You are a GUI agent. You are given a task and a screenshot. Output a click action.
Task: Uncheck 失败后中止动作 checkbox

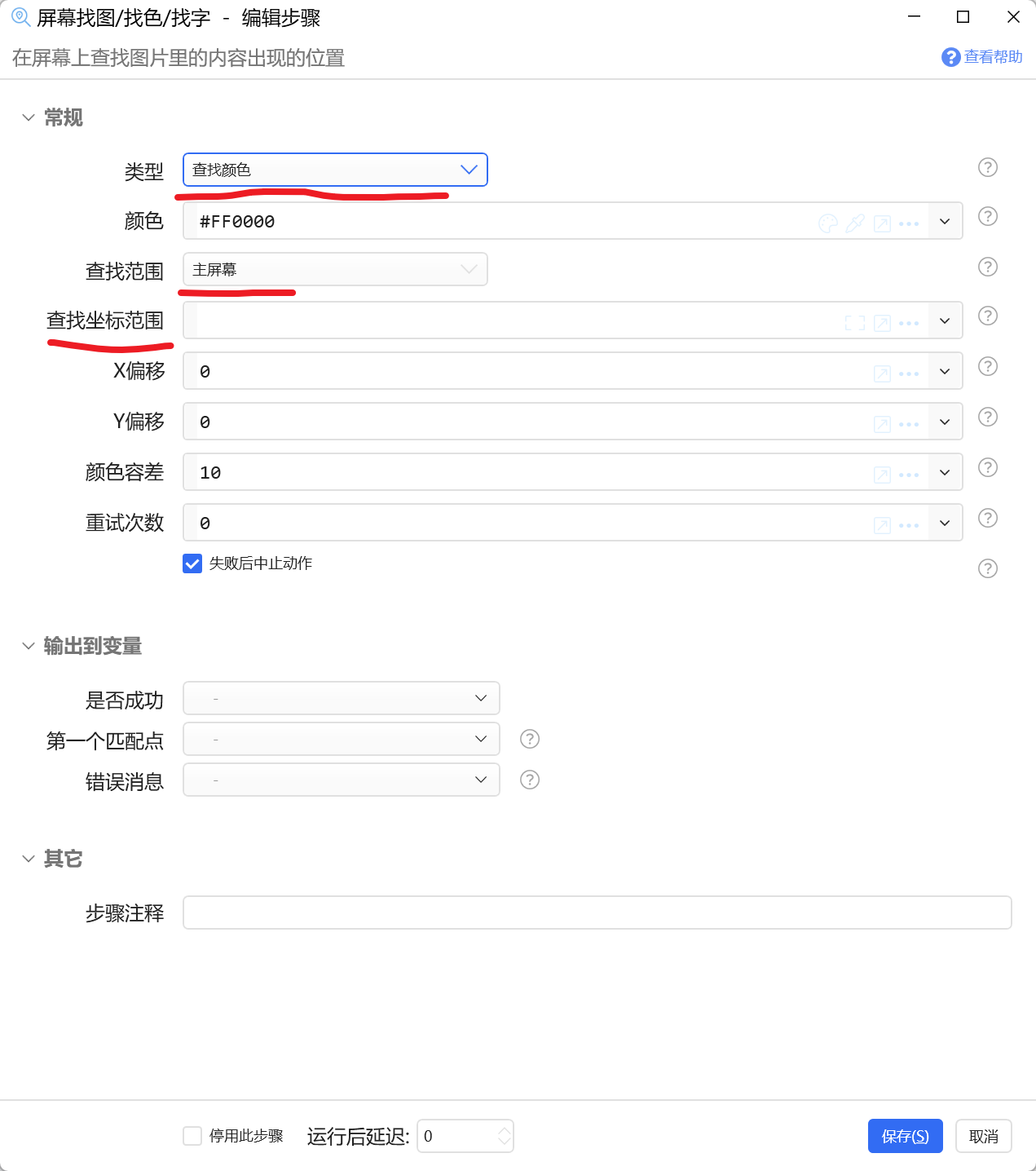[192, 563]
